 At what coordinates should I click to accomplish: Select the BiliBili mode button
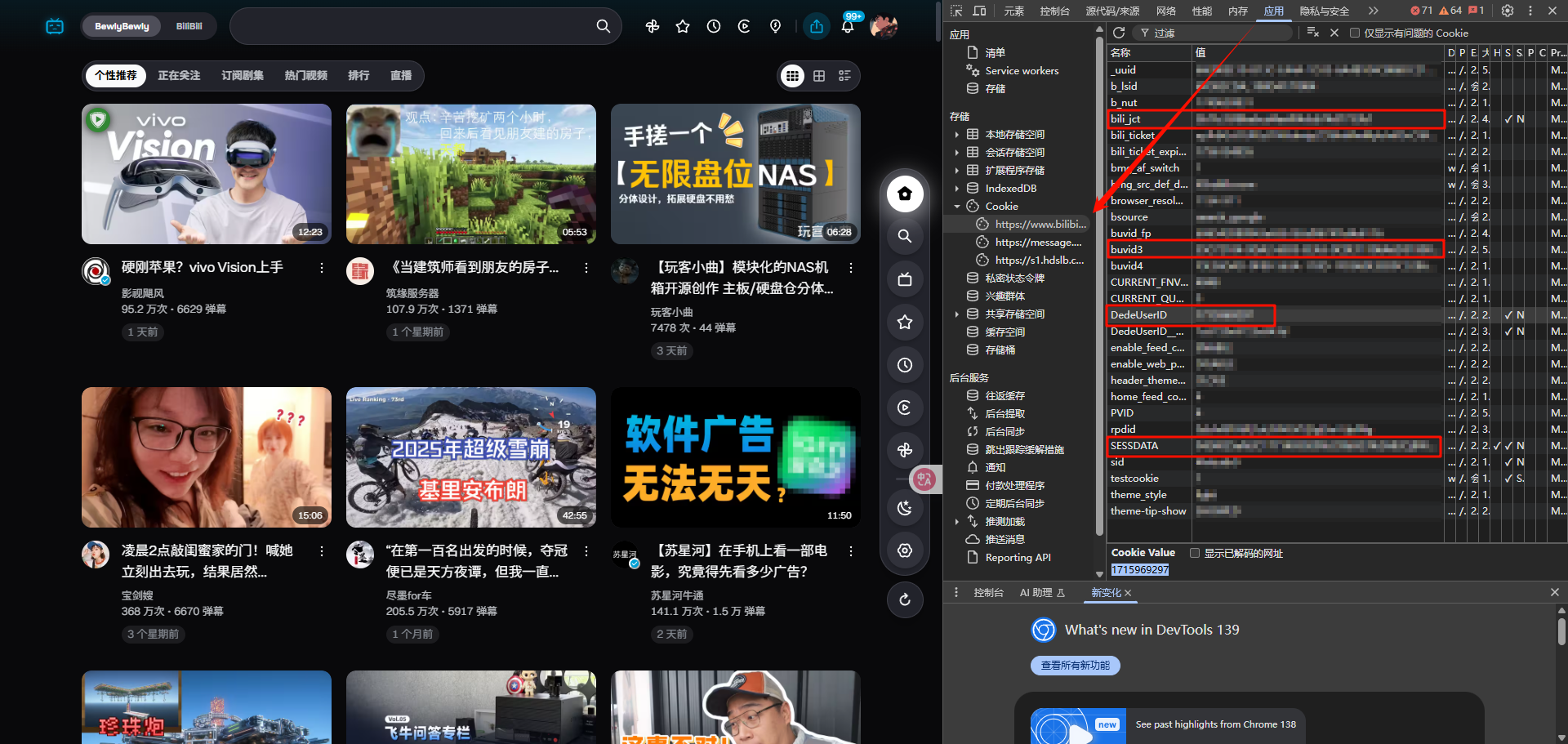(189, 26)
